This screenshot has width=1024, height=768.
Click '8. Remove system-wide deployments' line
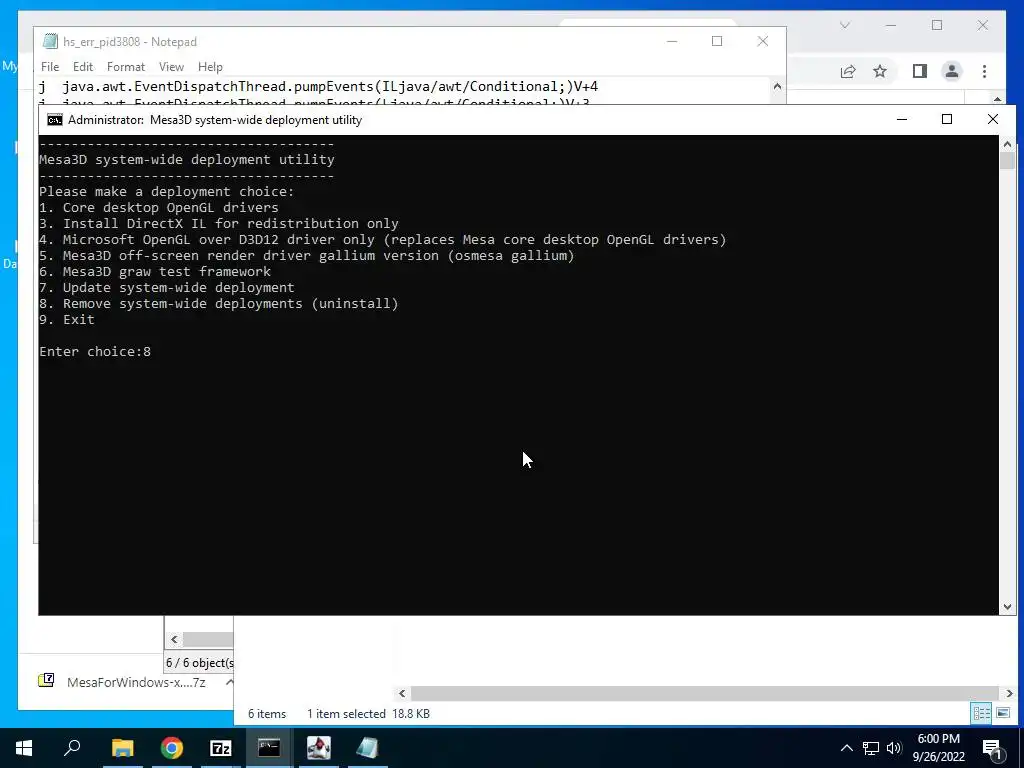pos(218,304)
